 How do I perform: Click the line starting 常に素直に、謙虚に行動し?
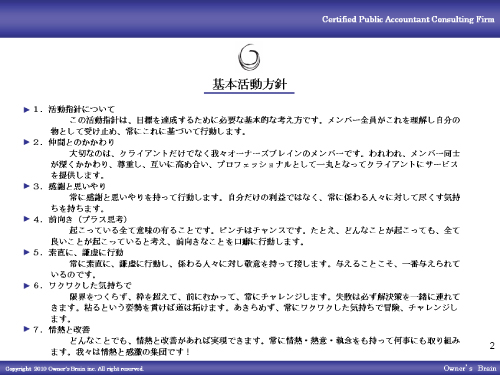click(x=265, y=264)
